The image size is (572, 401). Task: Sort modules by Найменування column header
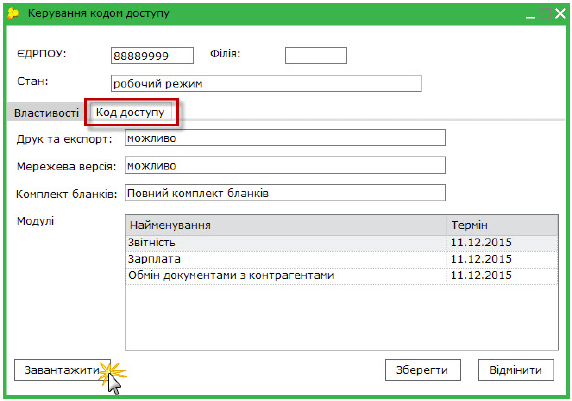[x=286, y=225]
